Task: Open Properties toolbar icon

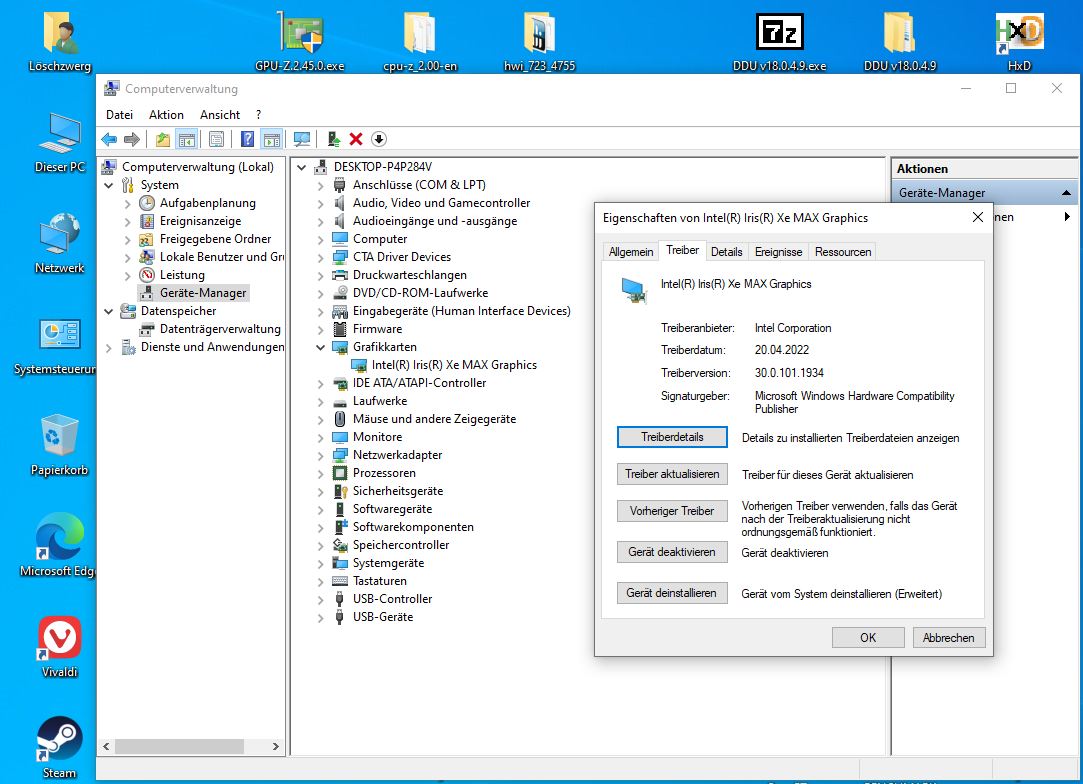Action: (216, 140)
